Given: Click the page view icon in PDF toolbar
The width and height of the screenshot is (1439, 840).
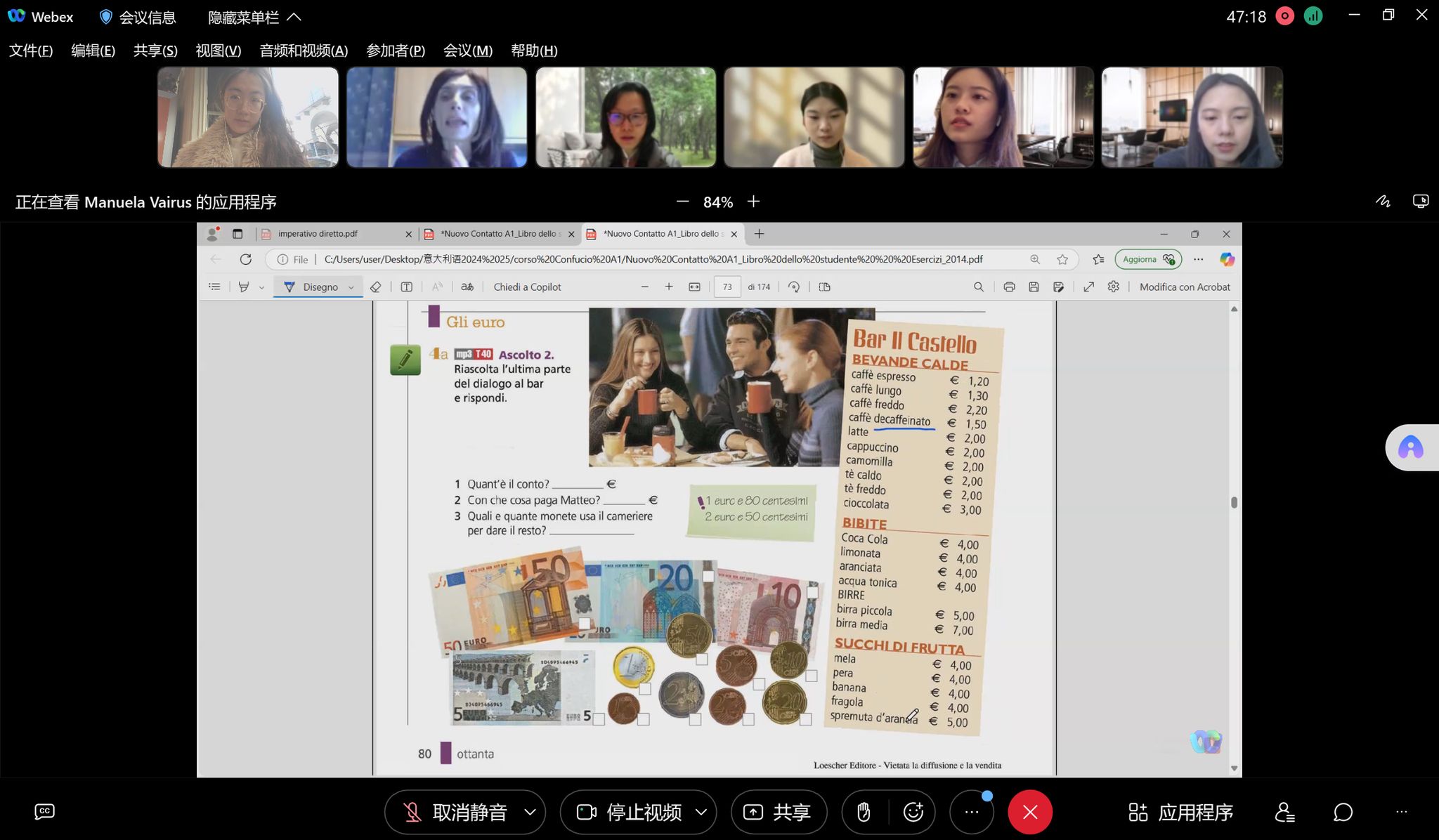Looking at the screenshot, I should 825,287.
